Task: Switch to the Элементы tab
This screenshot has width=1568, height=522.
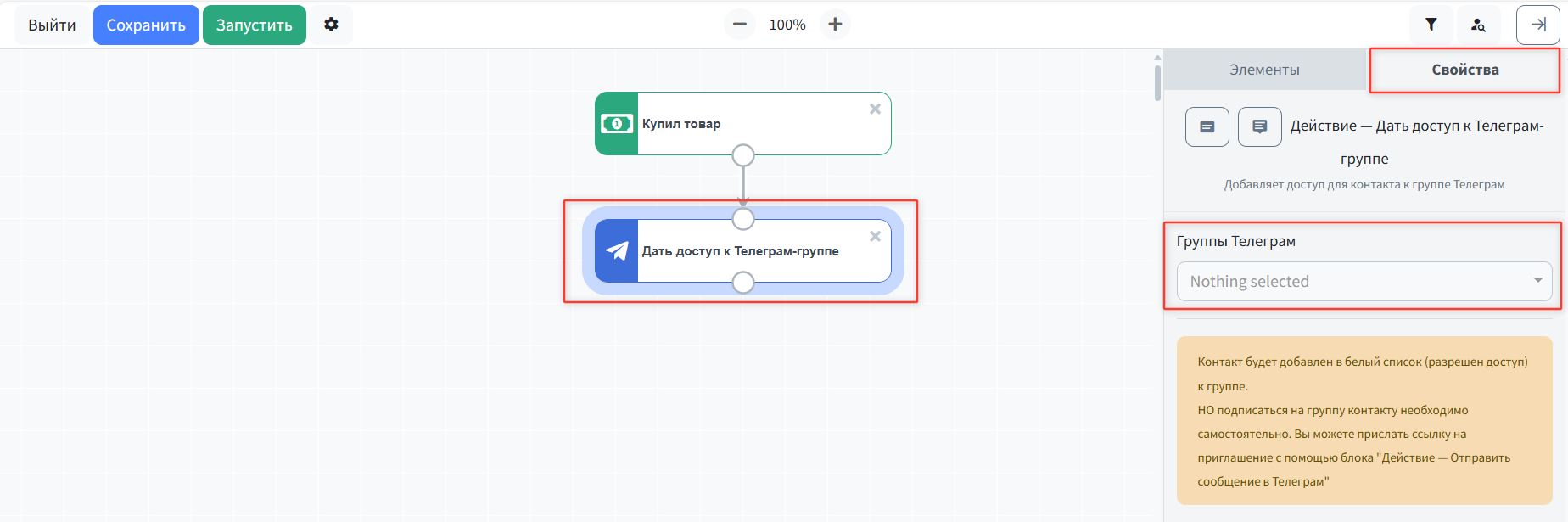Action: pos(1264,70)
